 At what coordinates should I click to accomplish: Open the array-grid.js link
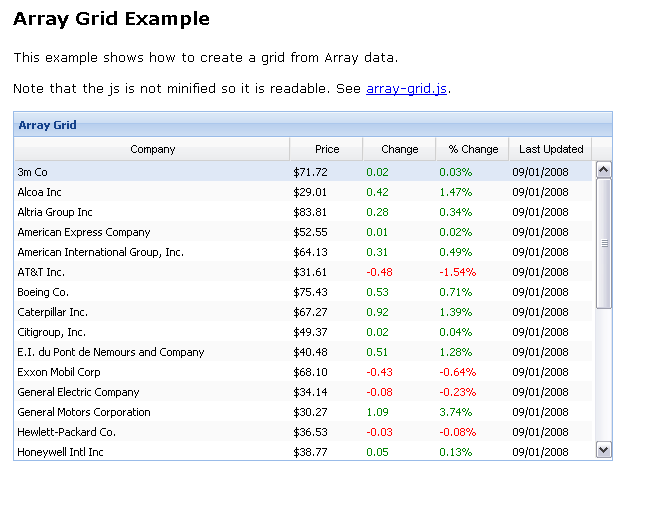(x=407, y=89)
